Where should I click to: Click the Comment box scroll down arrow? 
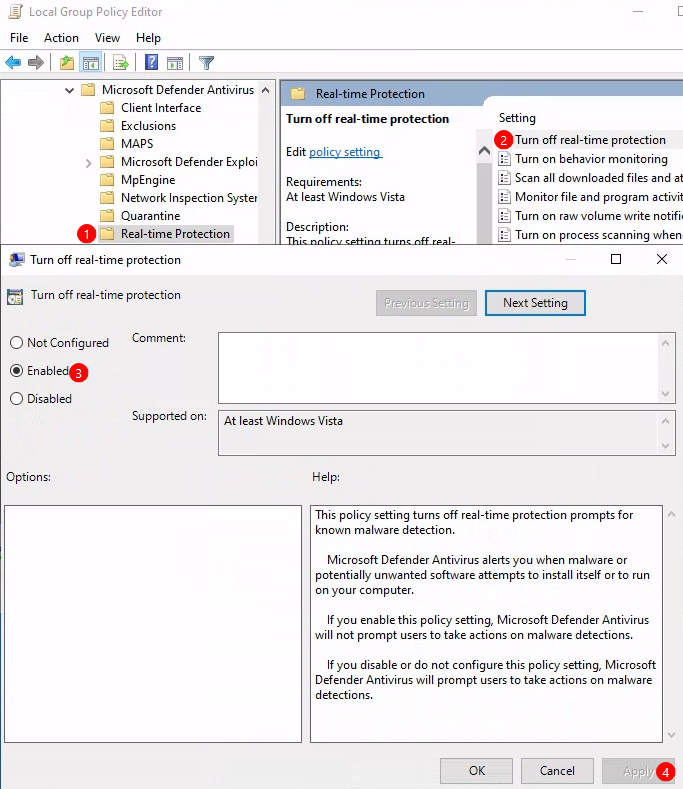coord(665,393)
